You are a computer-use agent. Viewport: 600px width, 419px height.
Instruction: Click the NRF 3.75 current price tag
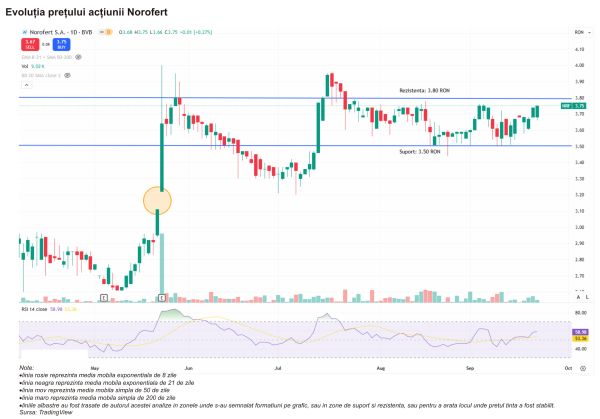[578, 105]
